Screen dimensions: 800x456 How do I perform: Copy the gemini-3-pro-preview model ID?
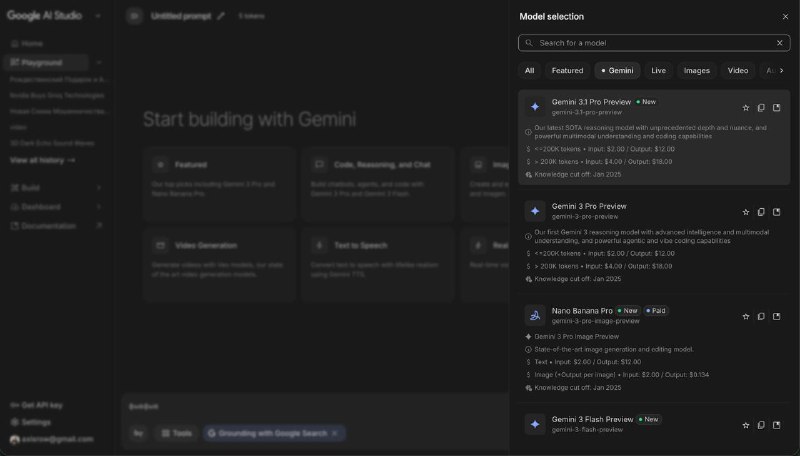tap(761, 212)
